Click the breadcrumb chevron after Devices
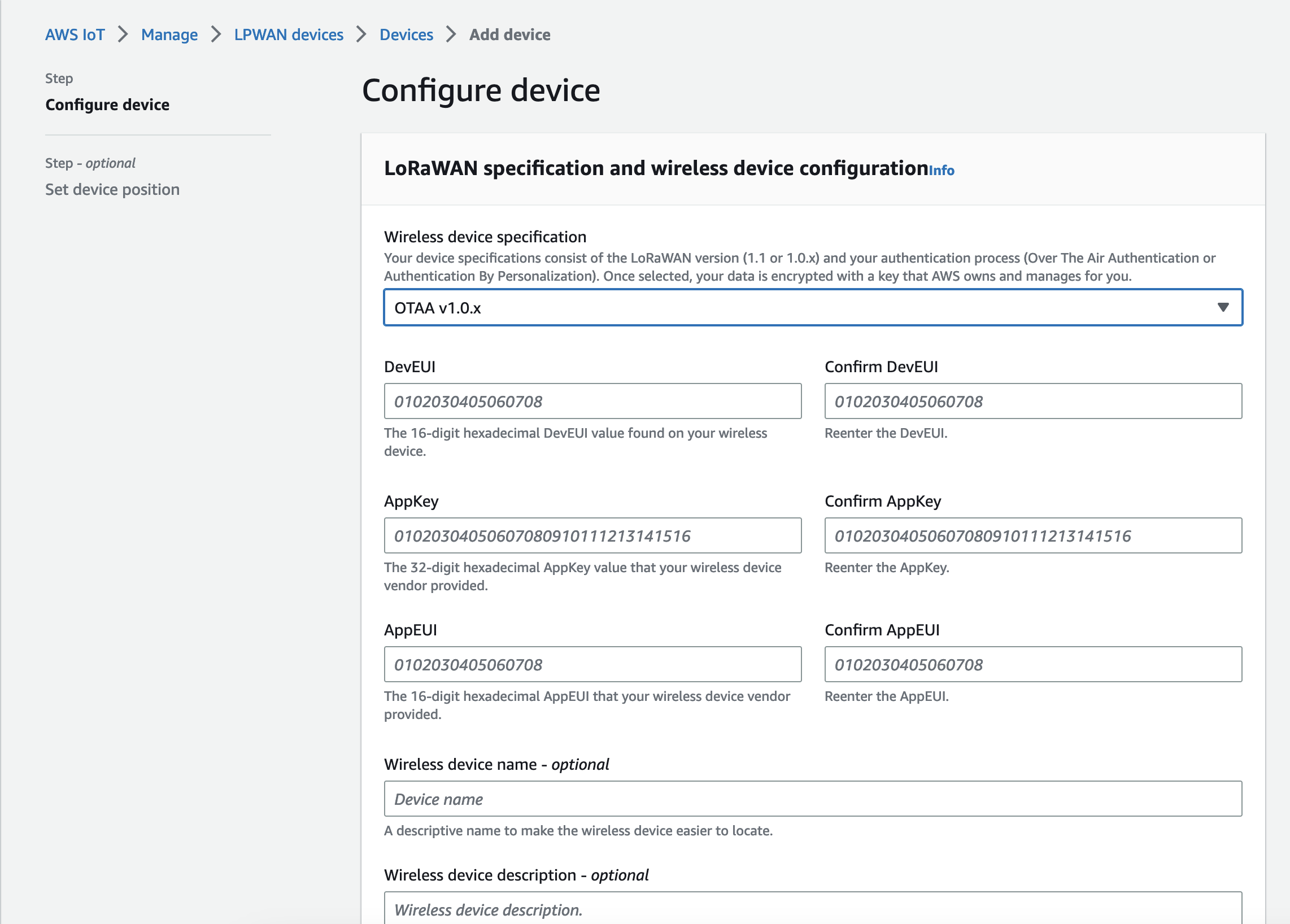 coord(450,34)
